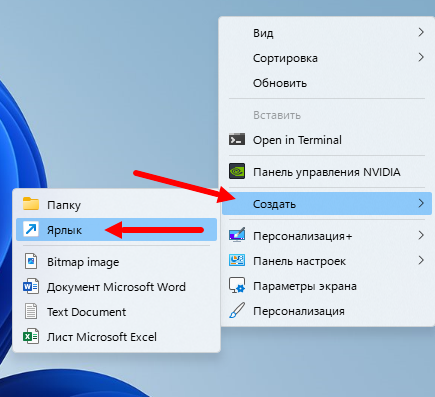Expand the Персонализация+ submenu chevron
Viewport: 435px width, 397px height.
(x=421, y=235)
